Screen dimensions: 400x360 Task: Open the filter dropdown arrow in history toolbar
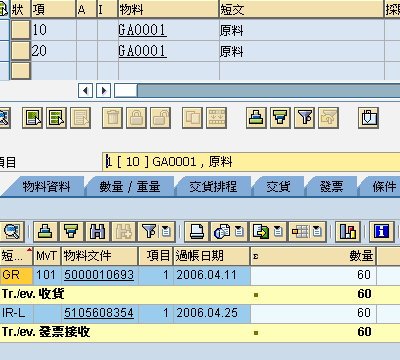coord(166,231)
